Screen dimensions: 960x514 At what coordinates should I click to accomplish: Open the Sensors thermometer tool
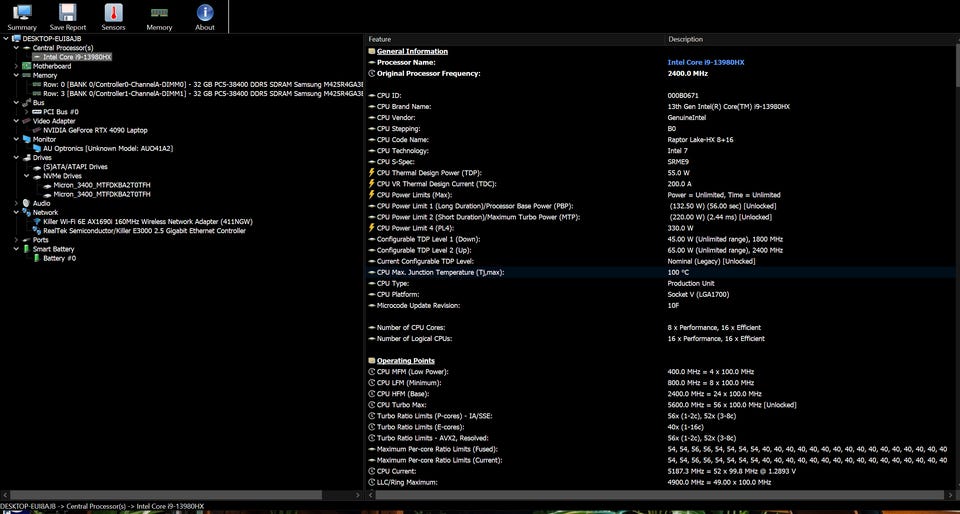pos(113,17)
